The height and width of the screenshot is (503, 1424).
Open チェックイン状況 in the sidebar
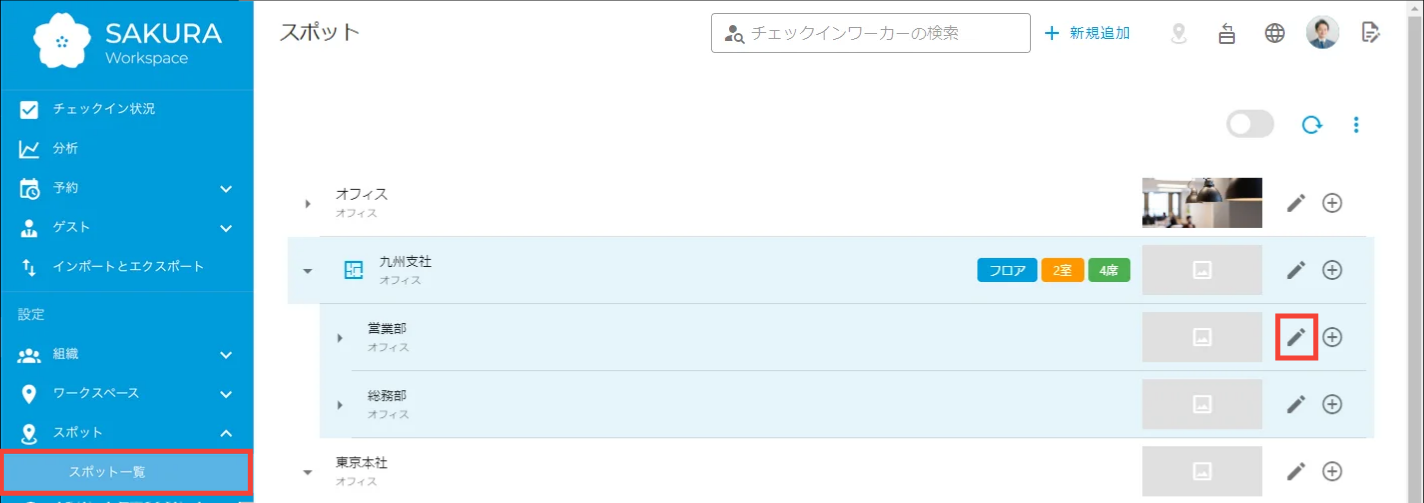pos(104,109)
